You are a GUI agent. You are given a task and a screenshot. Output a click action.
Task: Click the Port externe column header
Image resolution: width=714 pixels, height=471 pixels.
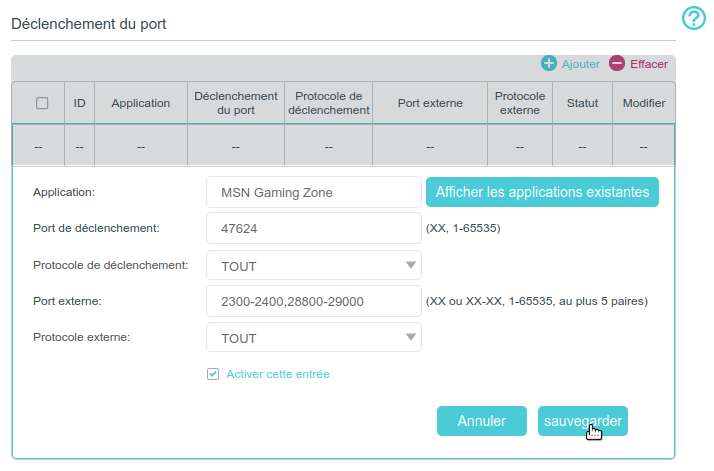click(429, 103)
